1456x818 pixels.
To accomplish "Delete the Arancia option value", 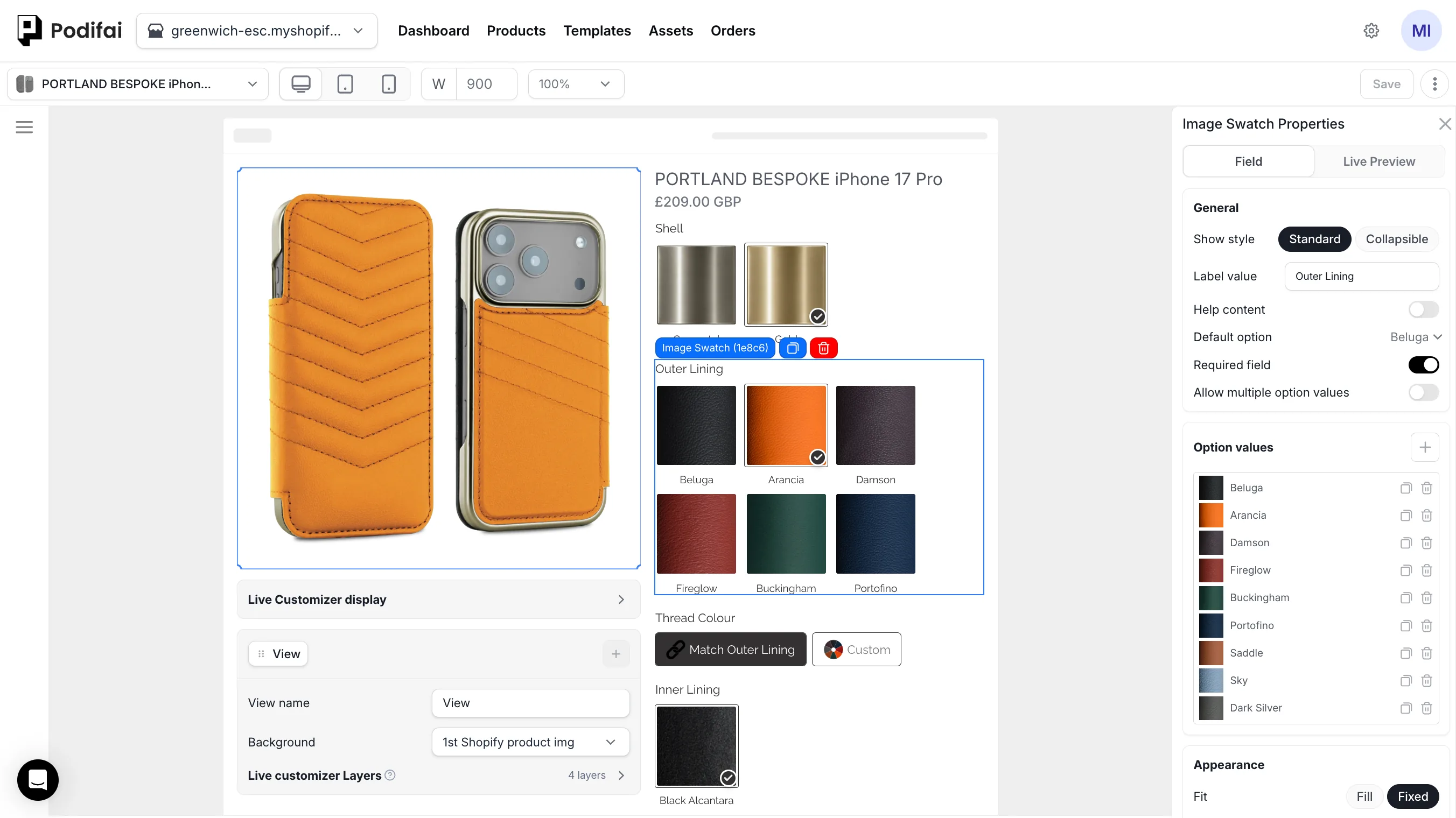I will point(1426,516).
